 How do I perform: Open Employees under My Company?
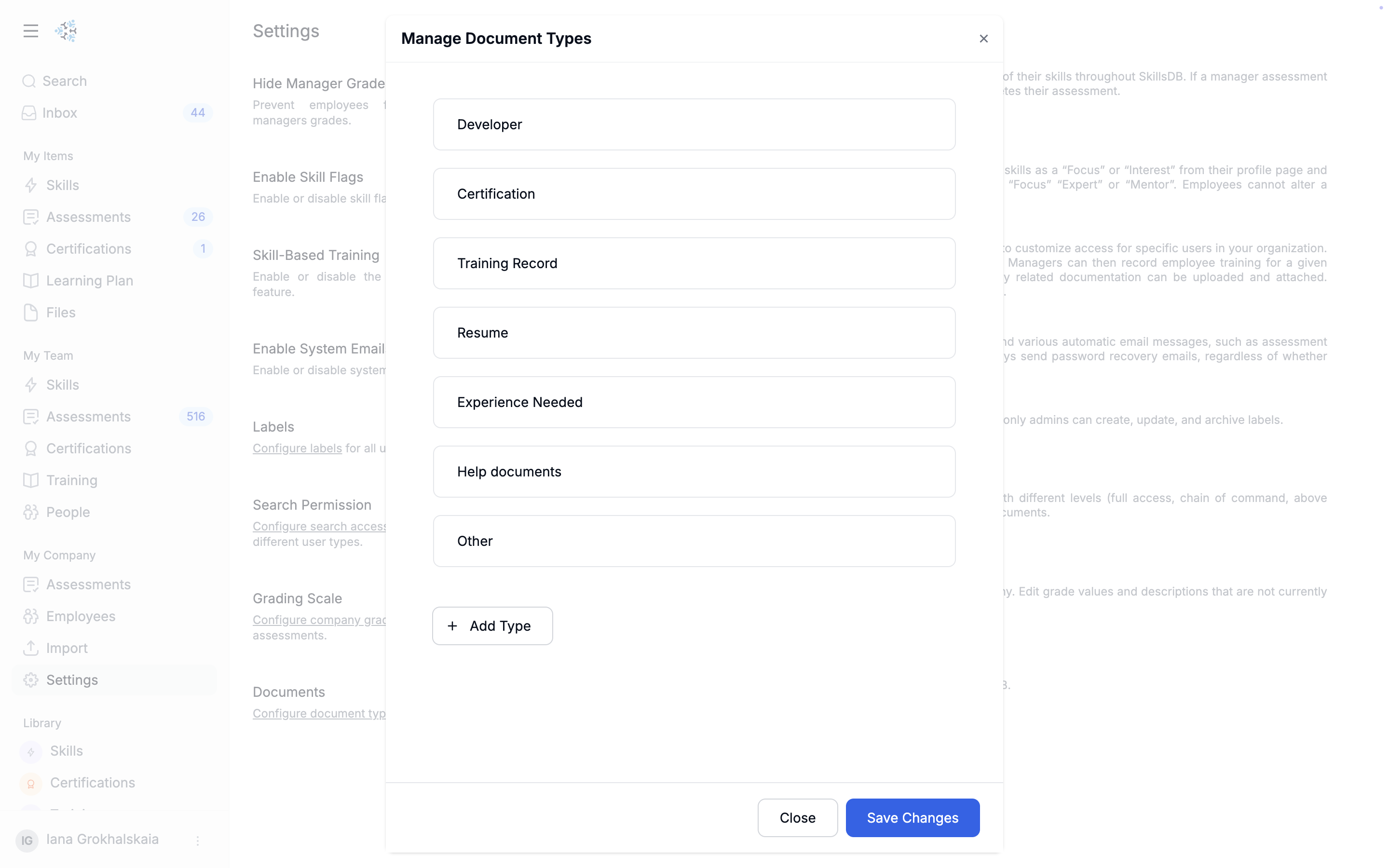pyautogui.click(x=81, y=616)
